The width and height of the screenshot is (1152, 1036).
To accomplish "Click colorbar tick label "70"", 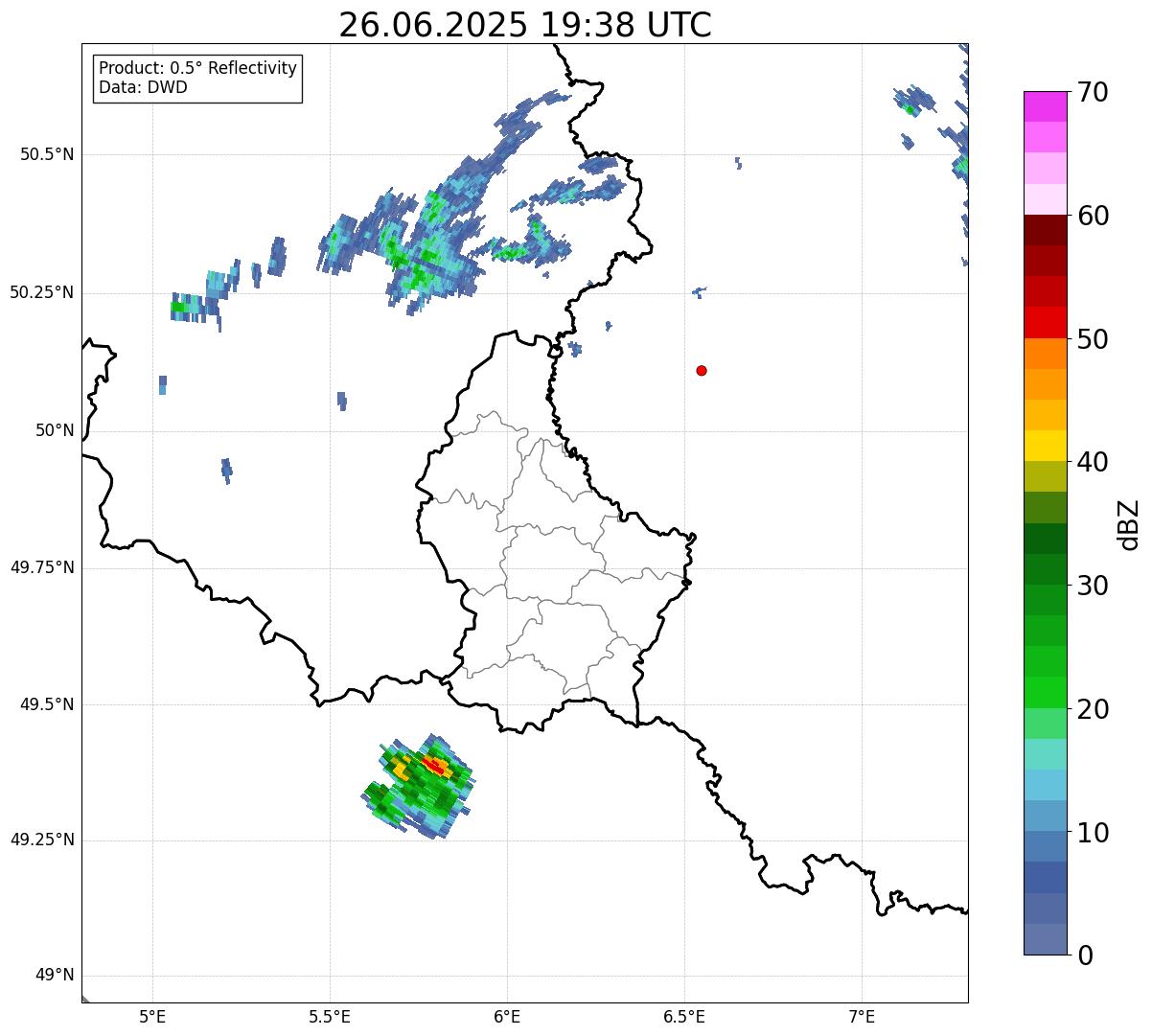I will pyautogui.click(x=1093, y=92).
